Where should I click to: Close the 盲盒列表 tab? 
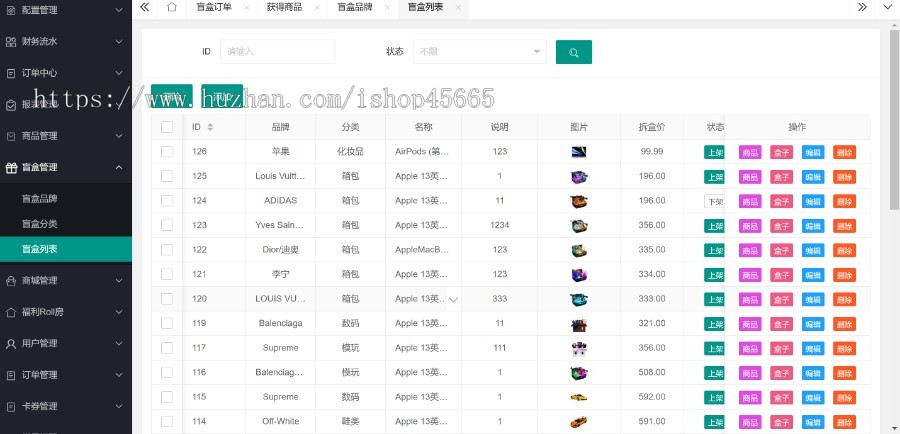pos(458,7)
